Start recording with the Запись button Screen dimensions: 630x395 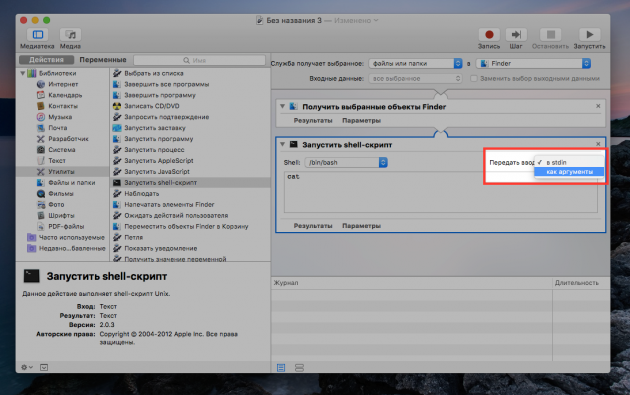[x=489, y=35]
